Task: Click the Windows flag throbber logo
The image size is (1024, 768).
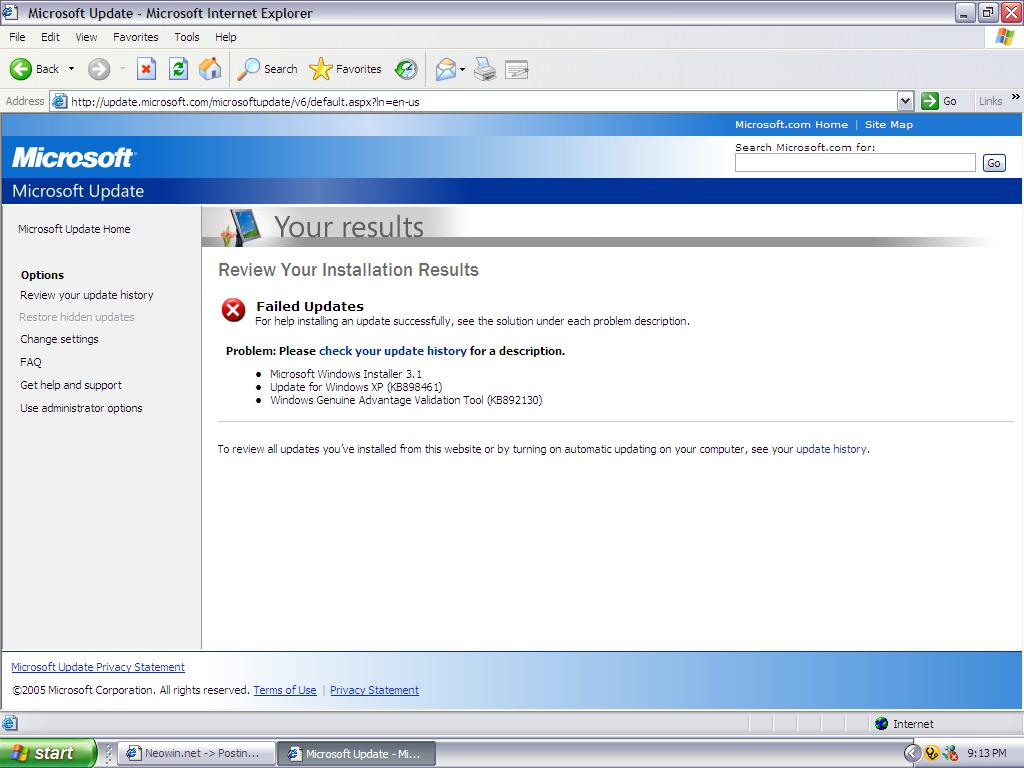Action: [x=1005, y=37]
